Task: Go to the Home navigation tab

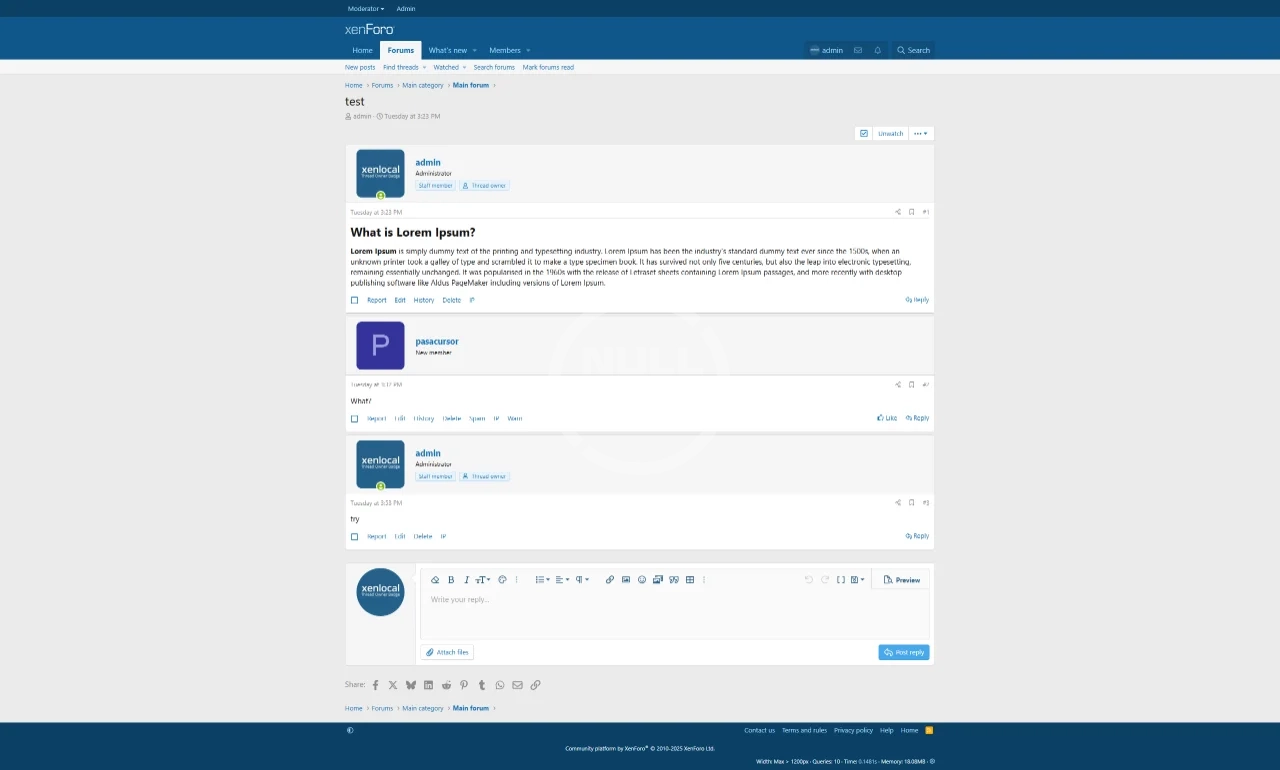Action: 362,50
